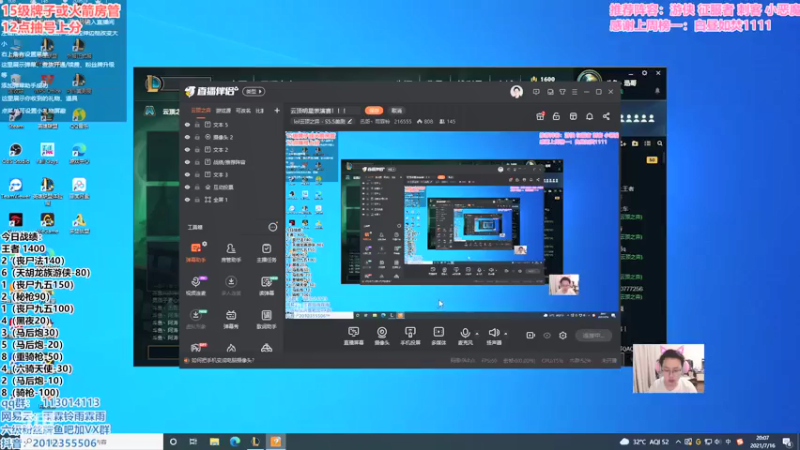Open the gift box icon with red badge
800x450 pixels.
540,116
